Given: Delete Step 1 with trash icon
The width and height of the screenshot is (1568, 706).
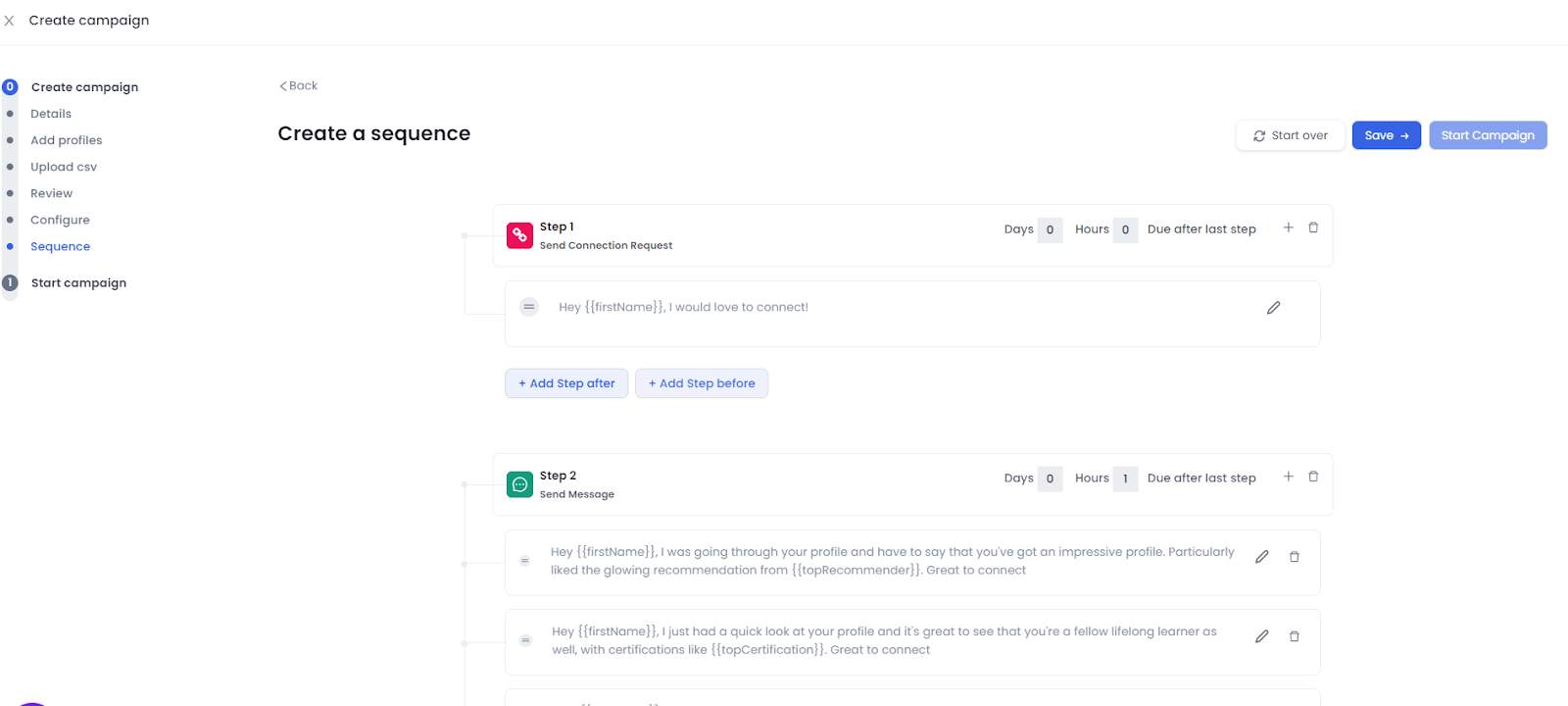Looking at the screenshot, I should click(x=1313, y=227).
